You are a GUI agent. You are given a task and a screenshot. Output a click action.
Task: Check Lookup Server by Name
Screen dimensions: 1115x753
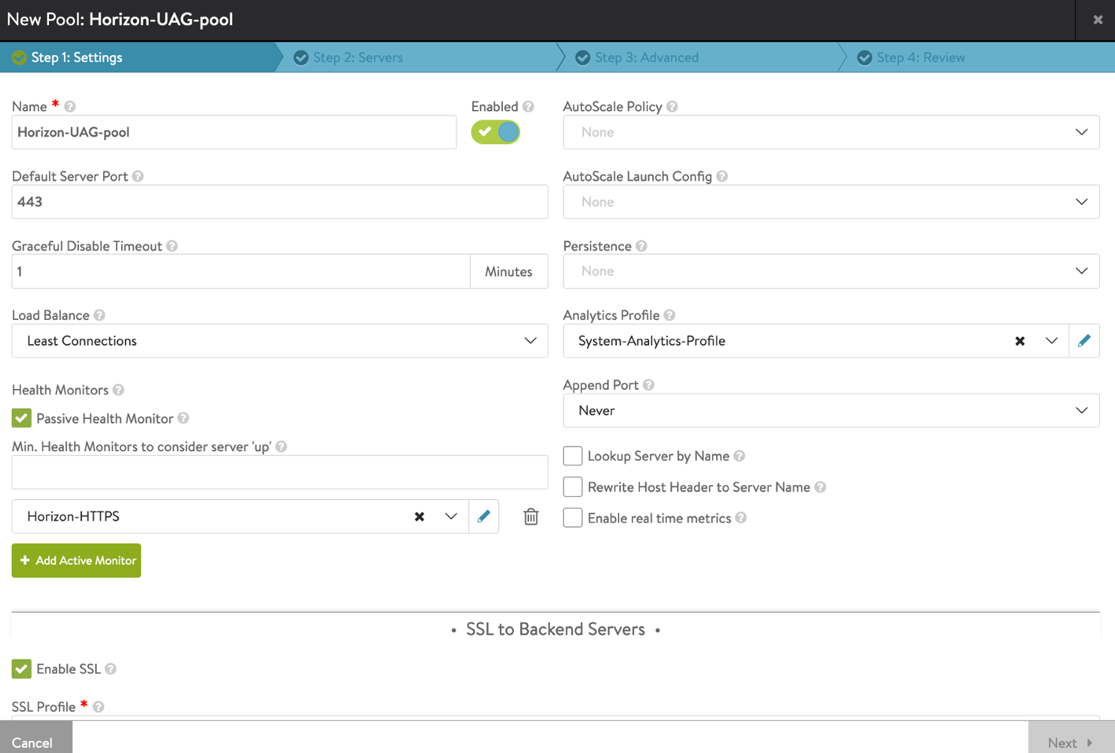[x=572, y=456]
